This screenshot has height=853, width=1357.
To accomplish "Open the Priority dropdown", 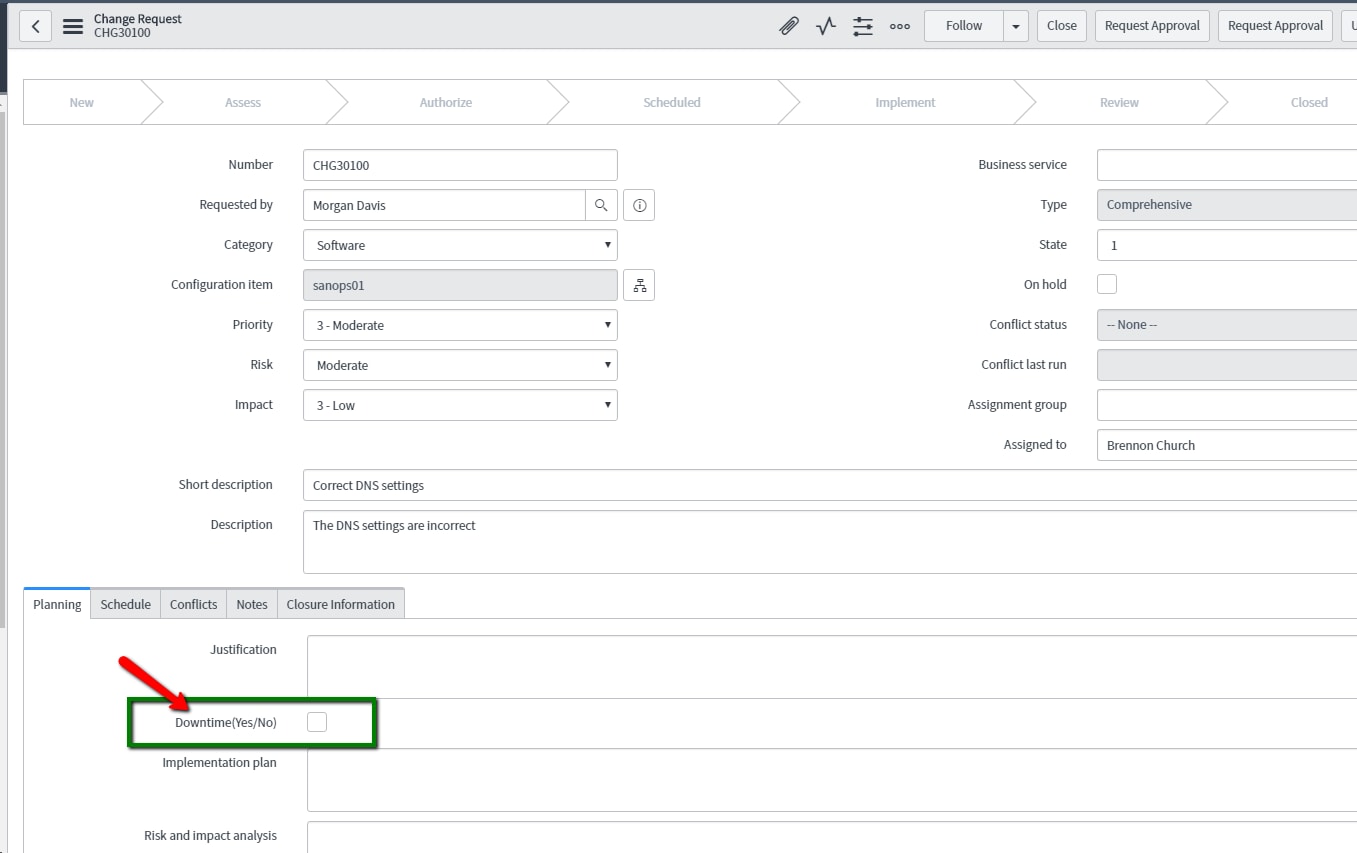I will pos(460,325).
